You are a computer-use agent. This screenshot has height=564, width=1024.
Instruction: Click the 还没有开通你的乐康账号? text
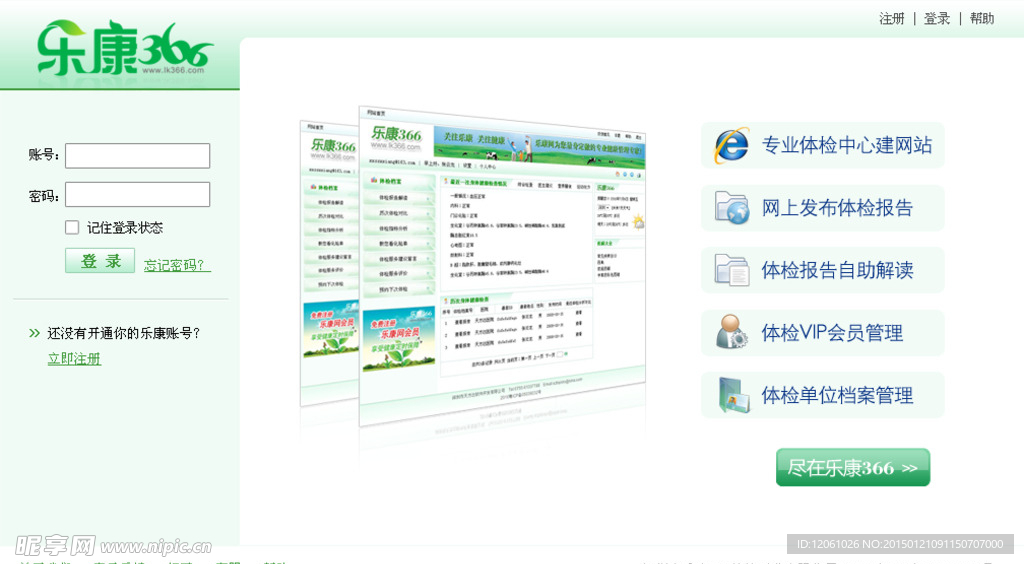(x=123, y=333)
